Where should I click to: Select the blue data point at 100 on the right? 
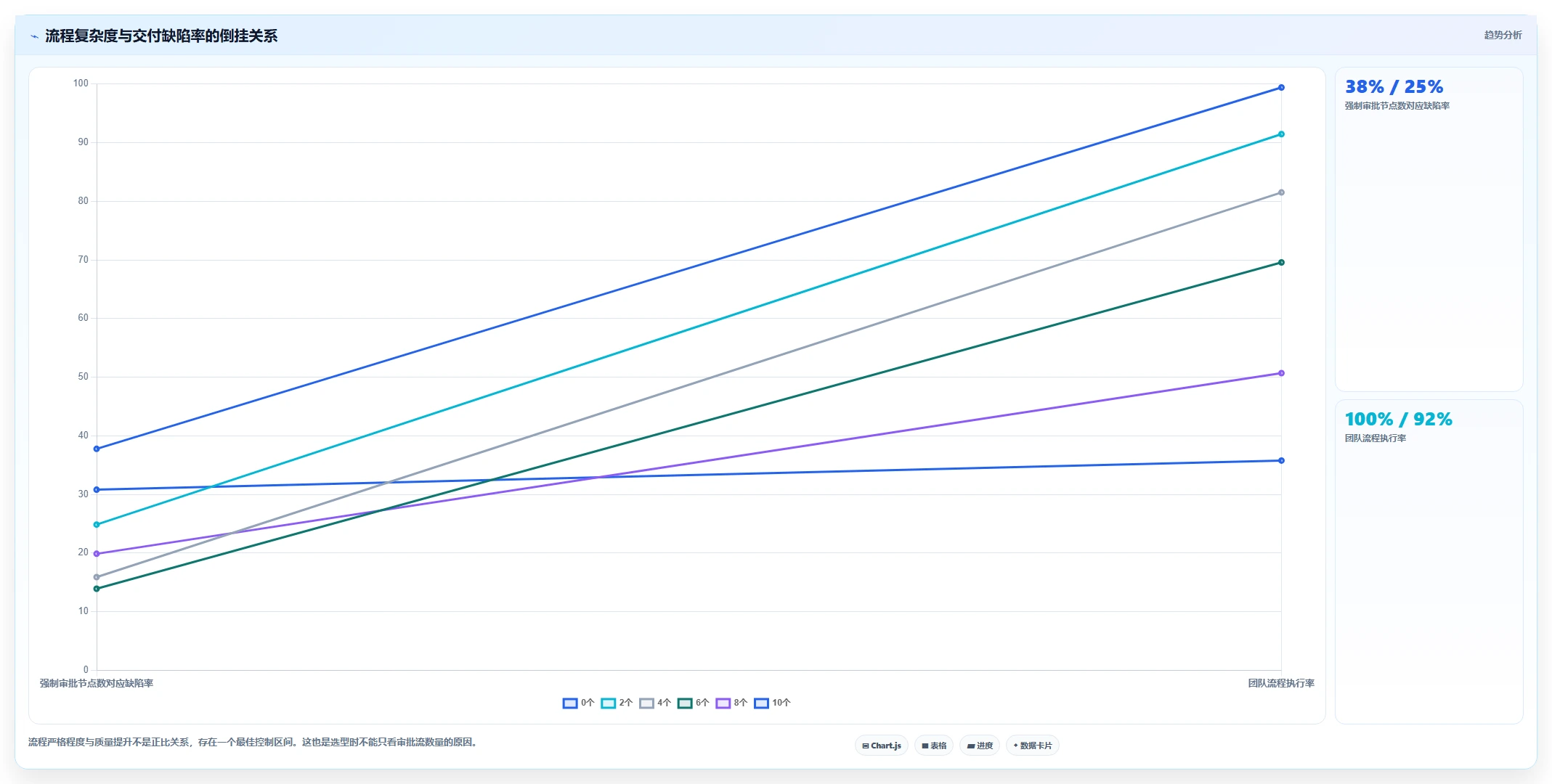point(1281,88)
